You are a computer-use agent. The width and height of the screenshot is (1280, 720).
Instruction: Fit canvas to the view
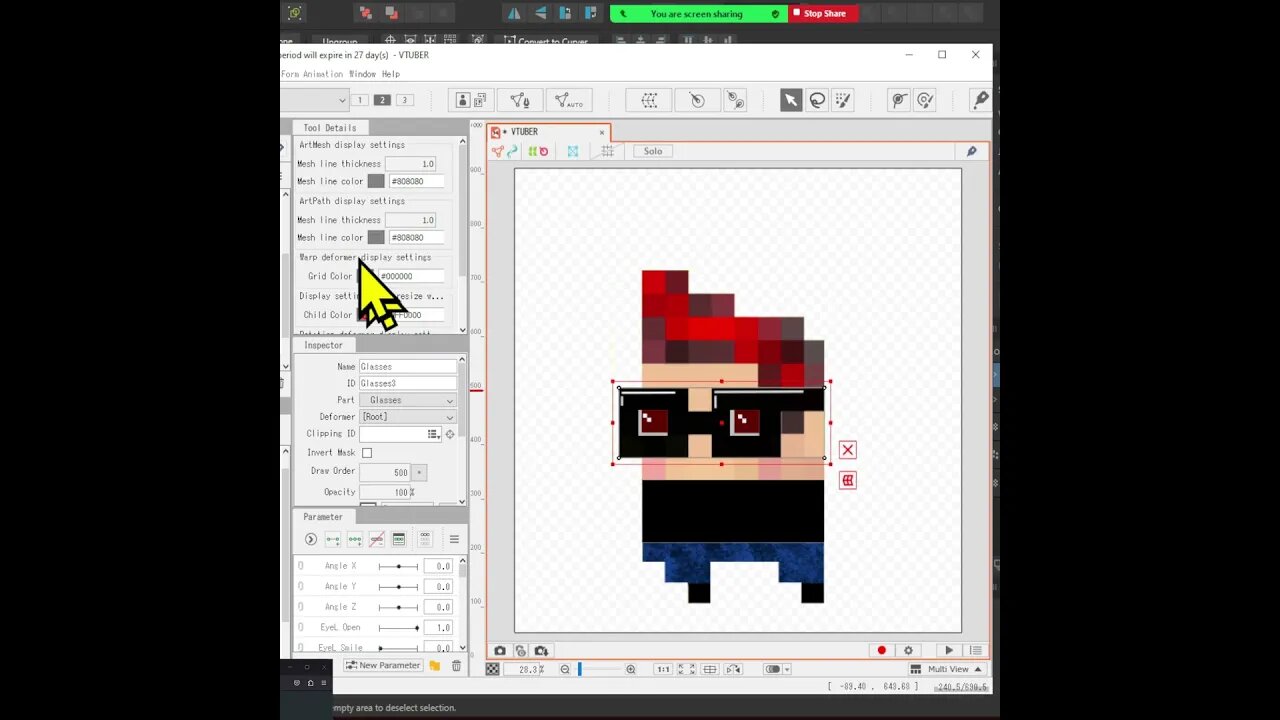pos(685,669)
